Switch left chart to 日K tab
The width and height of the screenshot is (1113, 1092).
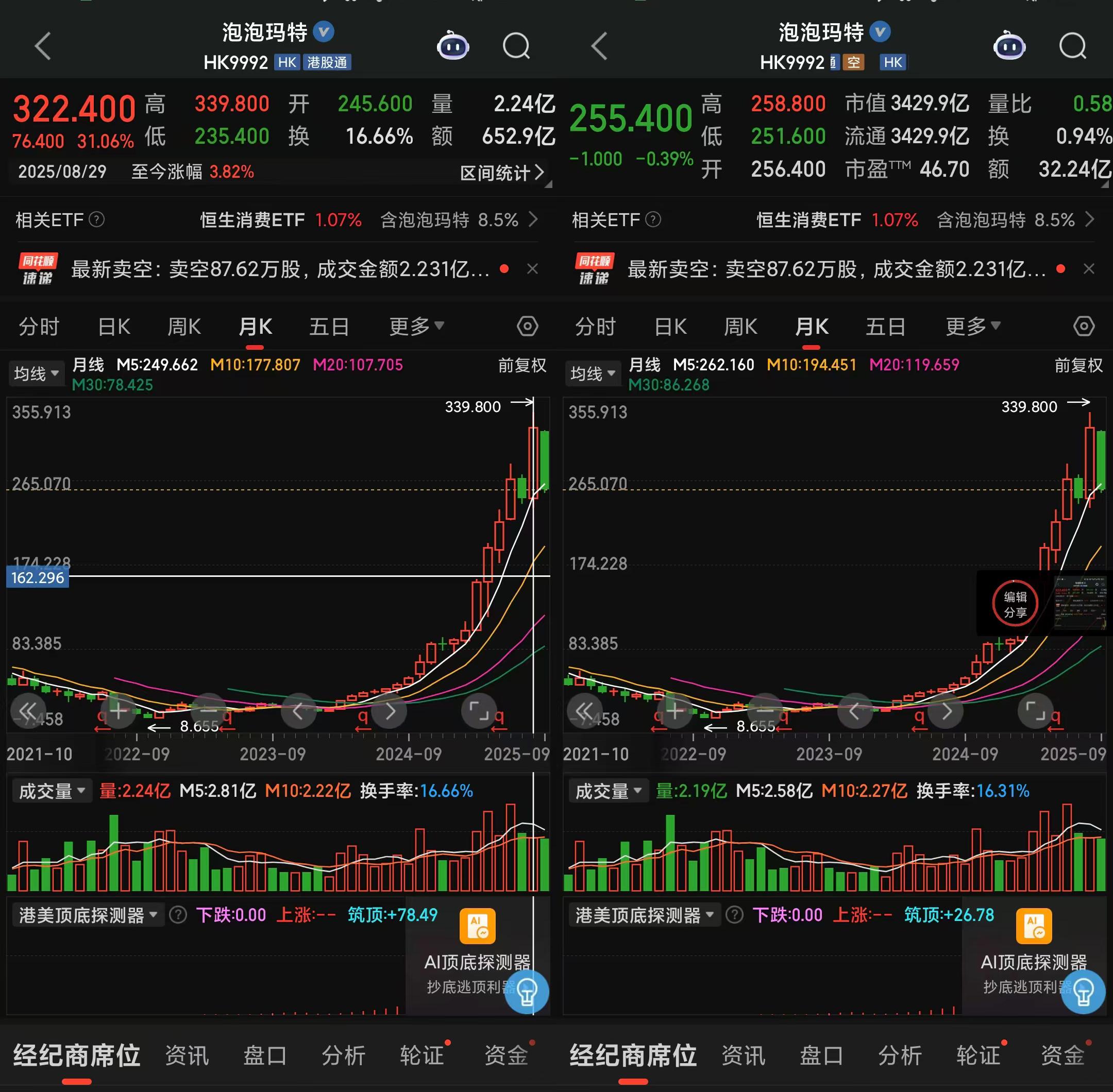pyautogui.click(x=114, y=327)
